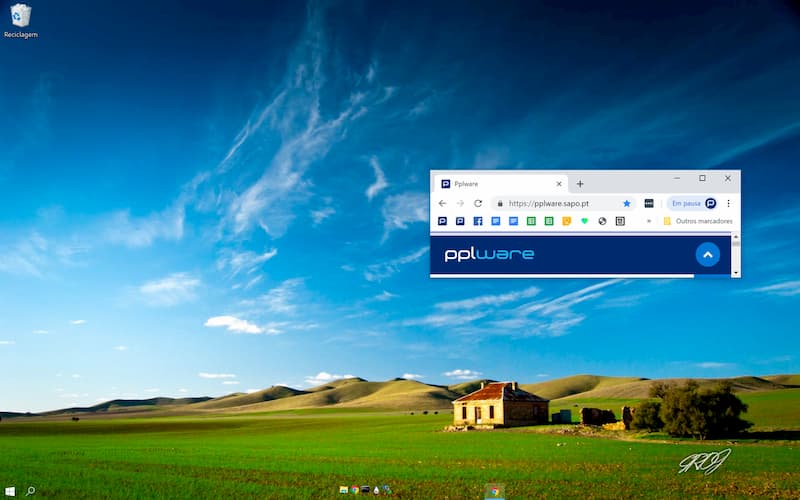Image resolution: width=800 pixels, height=500 pixels.
Task: Open the Chrome three-dot menu
Action: point(729,203)
